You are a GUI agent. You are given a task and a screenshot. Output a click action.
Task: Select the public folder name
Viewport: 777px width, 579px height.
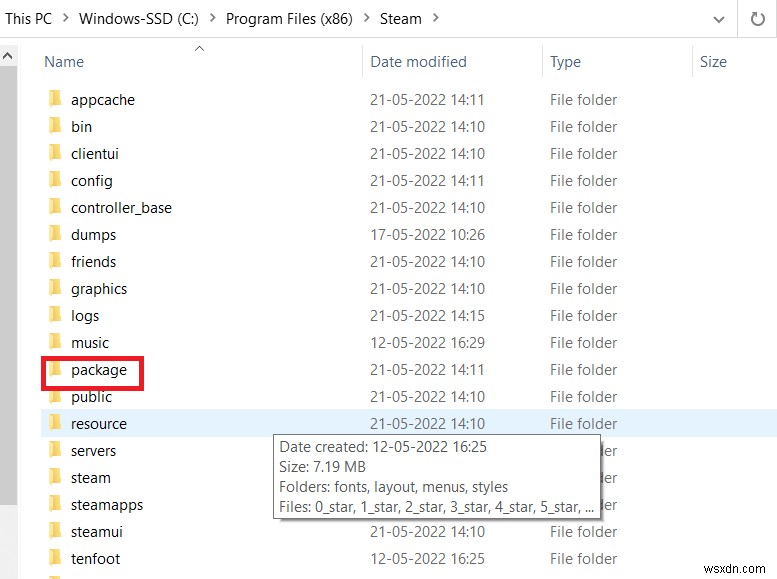point(91,397)
